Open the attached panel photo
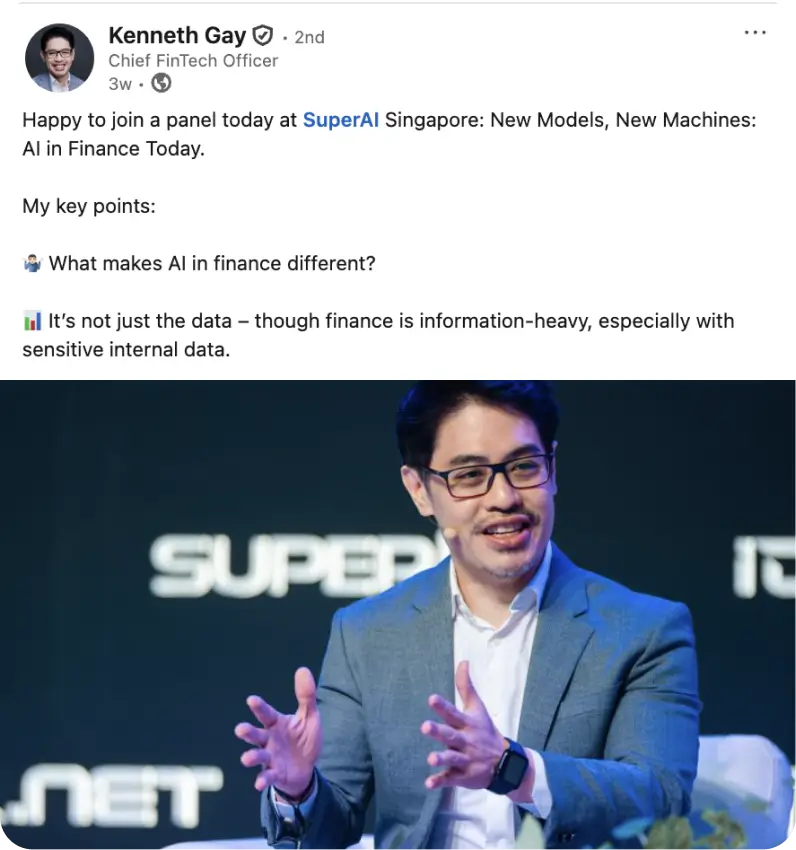 coord(398,614)
